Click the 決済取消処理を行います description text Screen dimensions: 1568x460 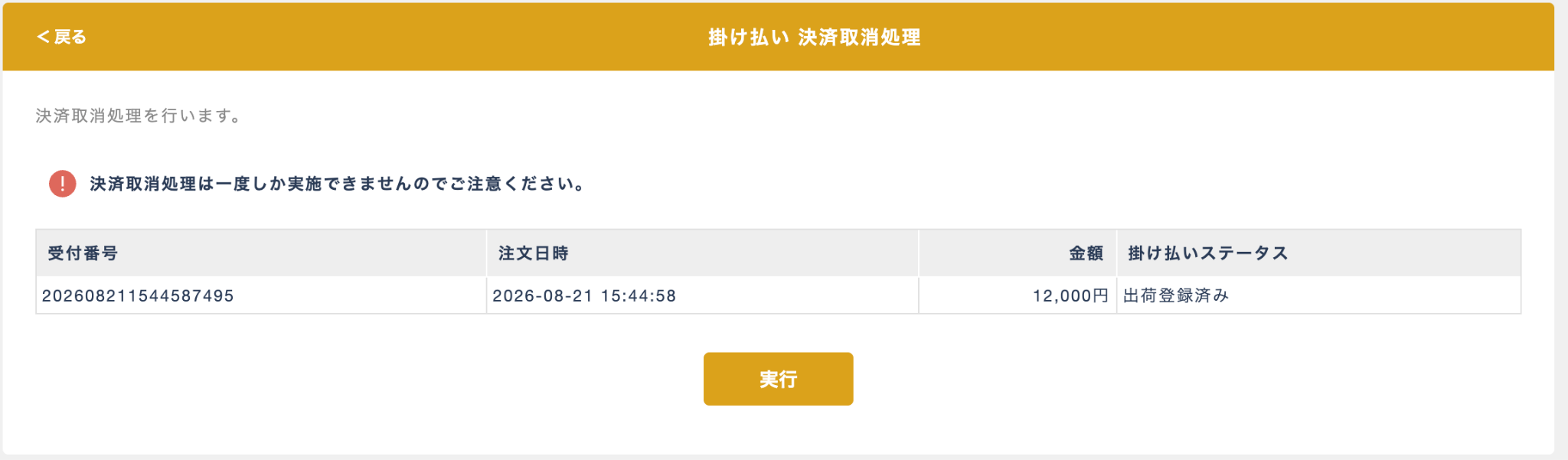pos(139,116)
